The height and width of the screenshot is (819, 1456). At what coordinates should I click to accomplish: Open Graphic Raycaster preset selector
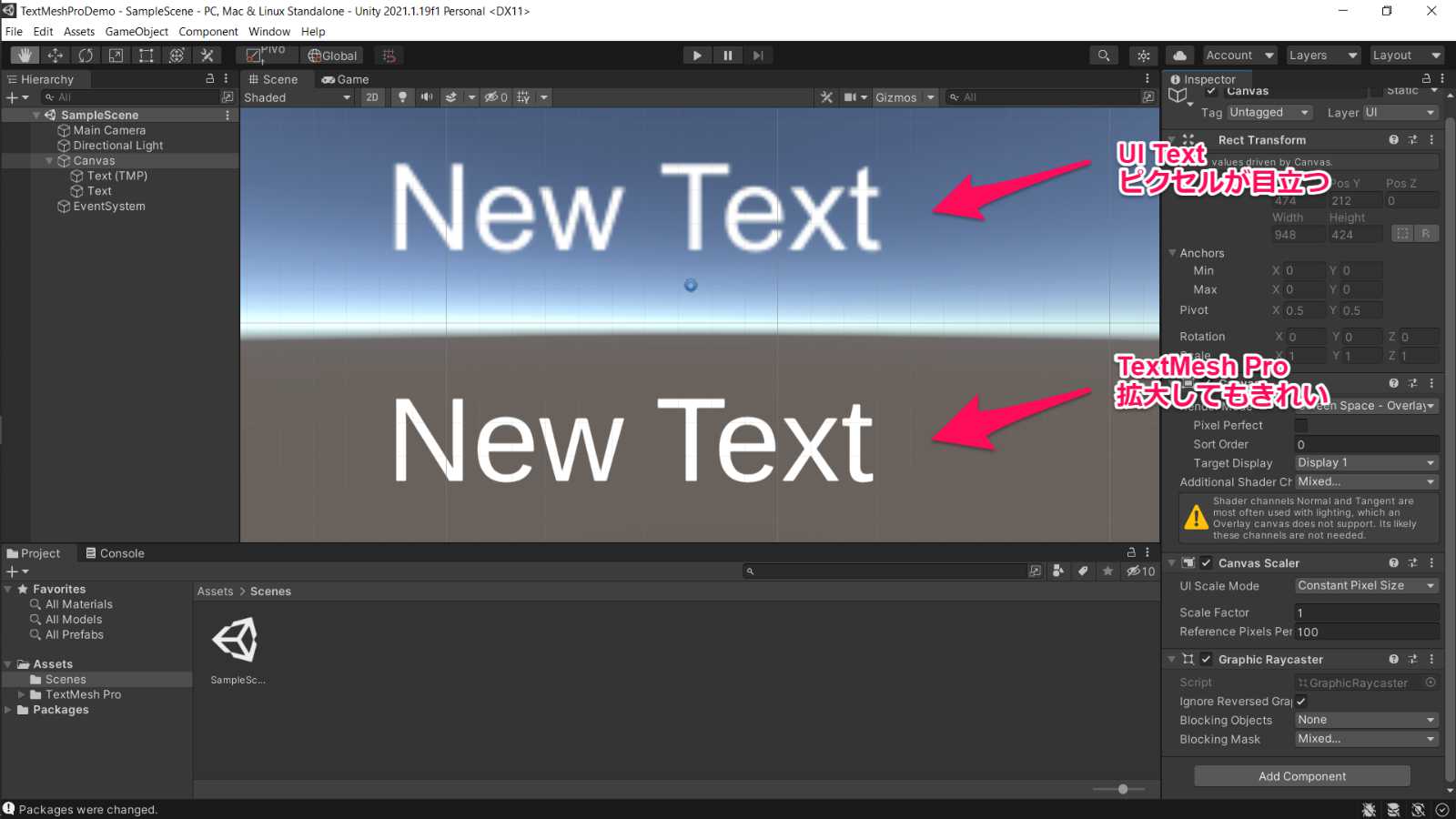1412,660
